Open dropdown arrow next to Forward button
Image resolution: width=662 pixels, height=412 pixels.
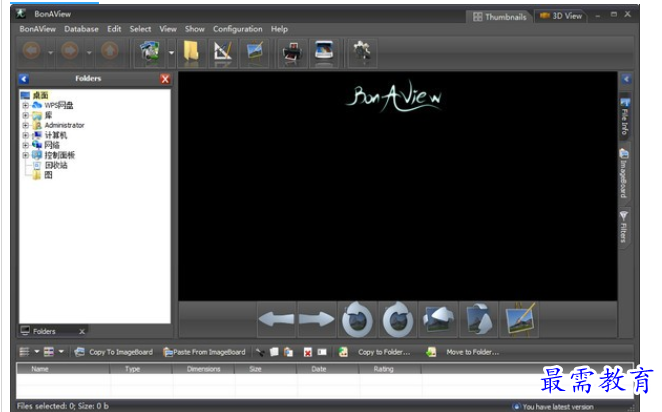[89, 53]
